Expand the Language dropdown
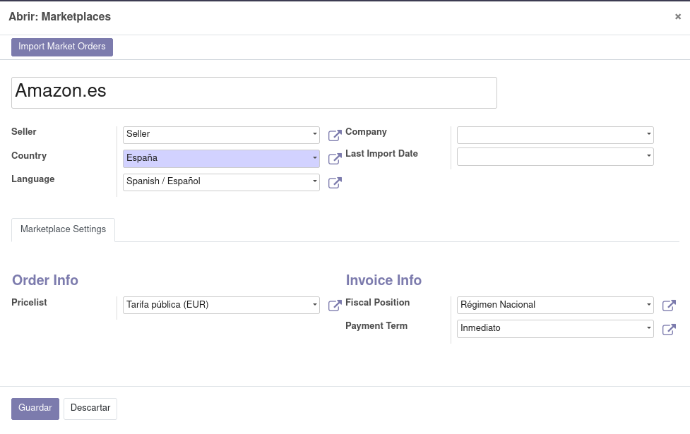Viewport: 690px width, 434px height. (314, 182)
